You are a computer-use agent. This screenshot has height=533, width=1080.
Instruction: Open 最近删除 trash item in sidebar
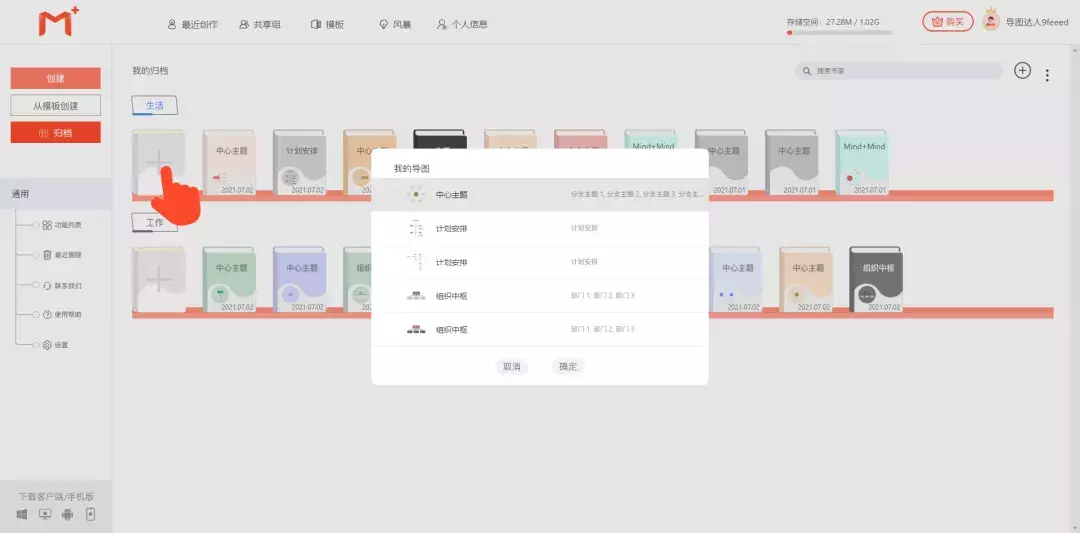(x=62, y=255)
